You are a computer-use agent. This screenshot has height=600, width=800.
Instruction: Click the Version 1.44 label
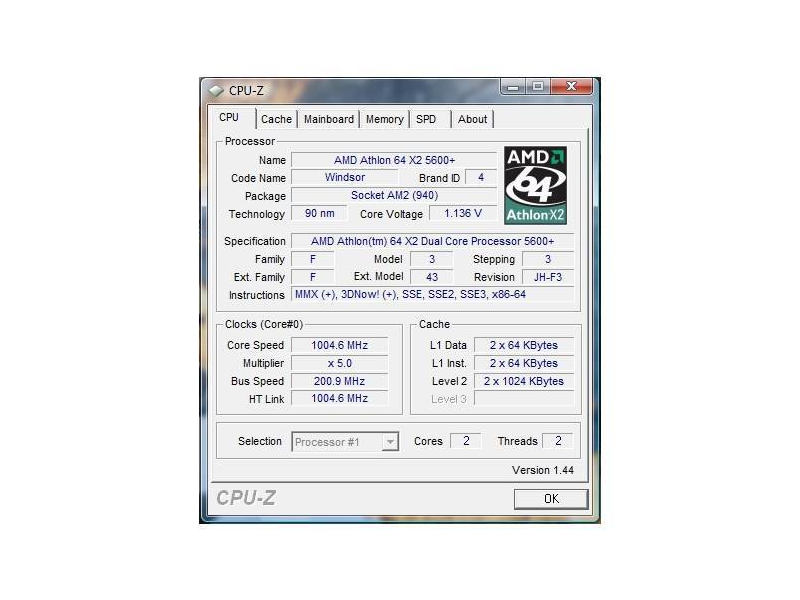coord(543,470)
